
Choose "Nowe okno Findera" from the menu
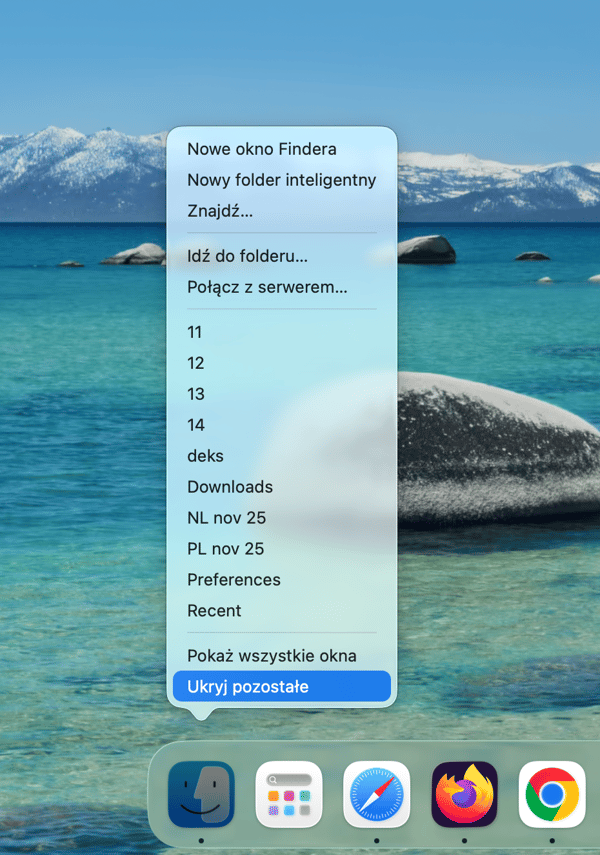pyautogui.click(x=262, y=149)
